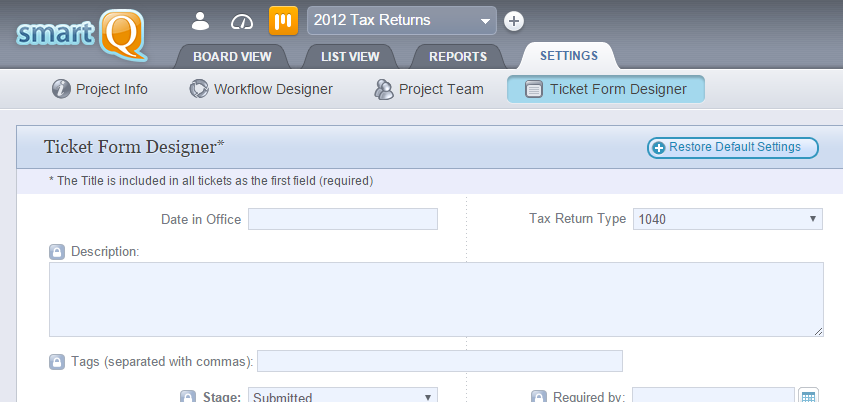Expand the Tax Return Type dropdown
Viewport: 843px width, 402px height.
pyautogui.click(x=727, y=219)
